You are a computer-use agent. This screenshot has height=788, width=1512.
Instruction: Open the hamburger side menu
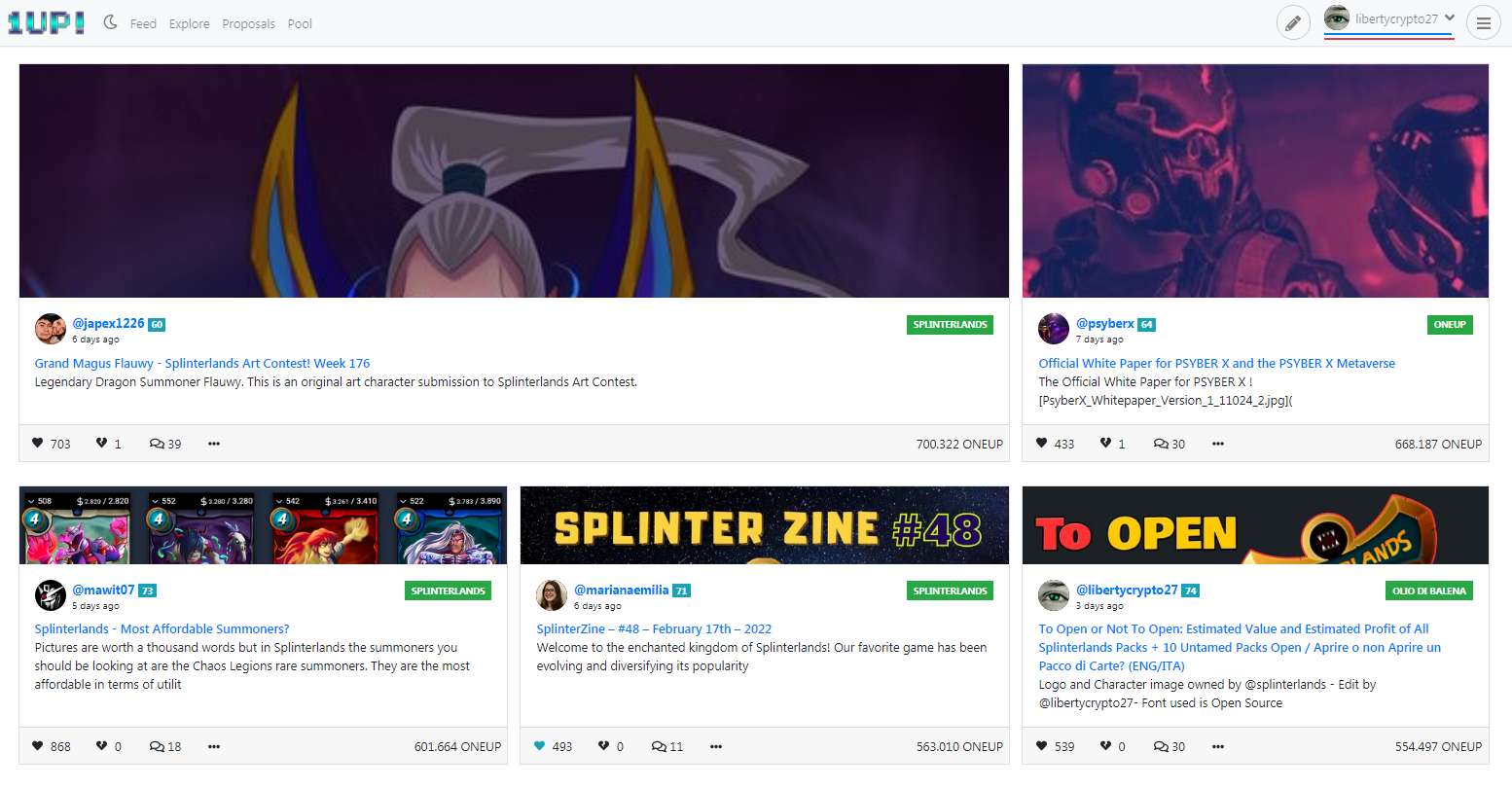click(x=1483, y=23)
